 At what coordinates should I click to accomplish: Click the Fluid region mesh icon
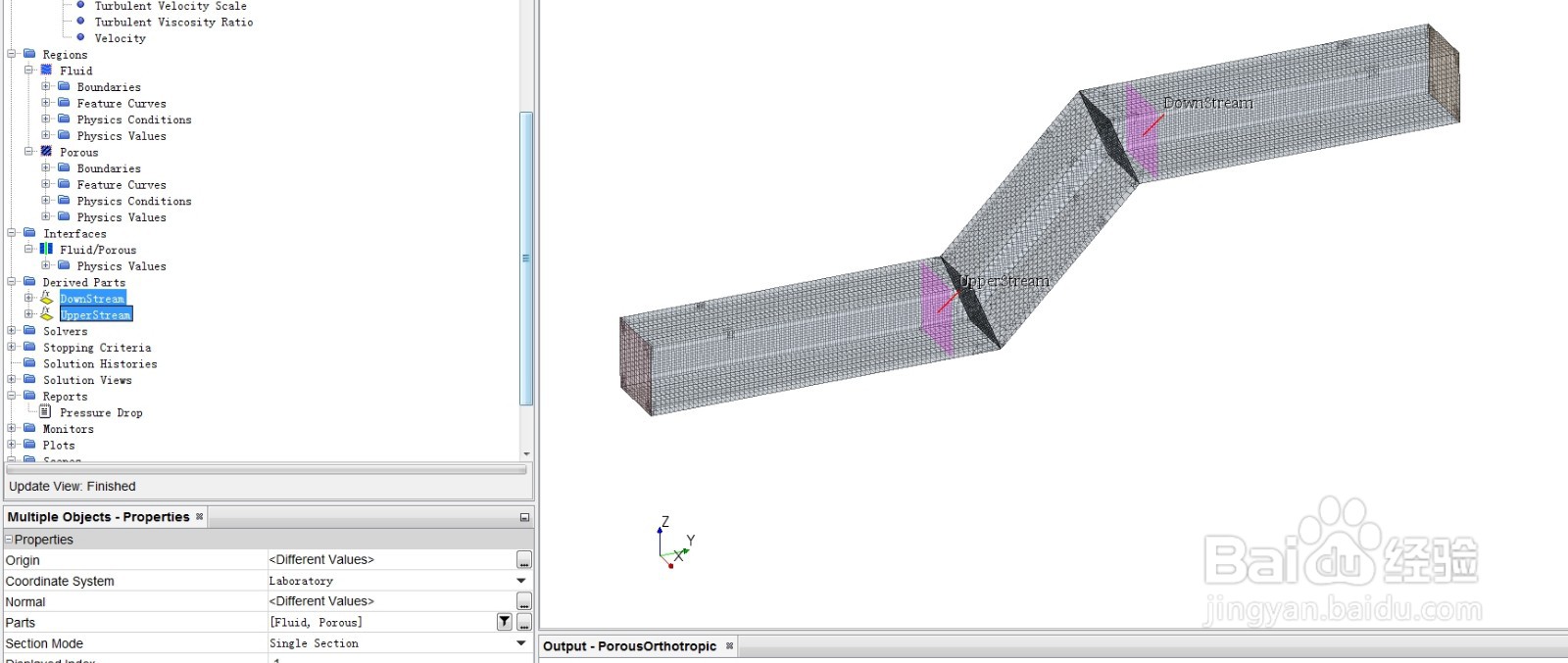[46, 71]
